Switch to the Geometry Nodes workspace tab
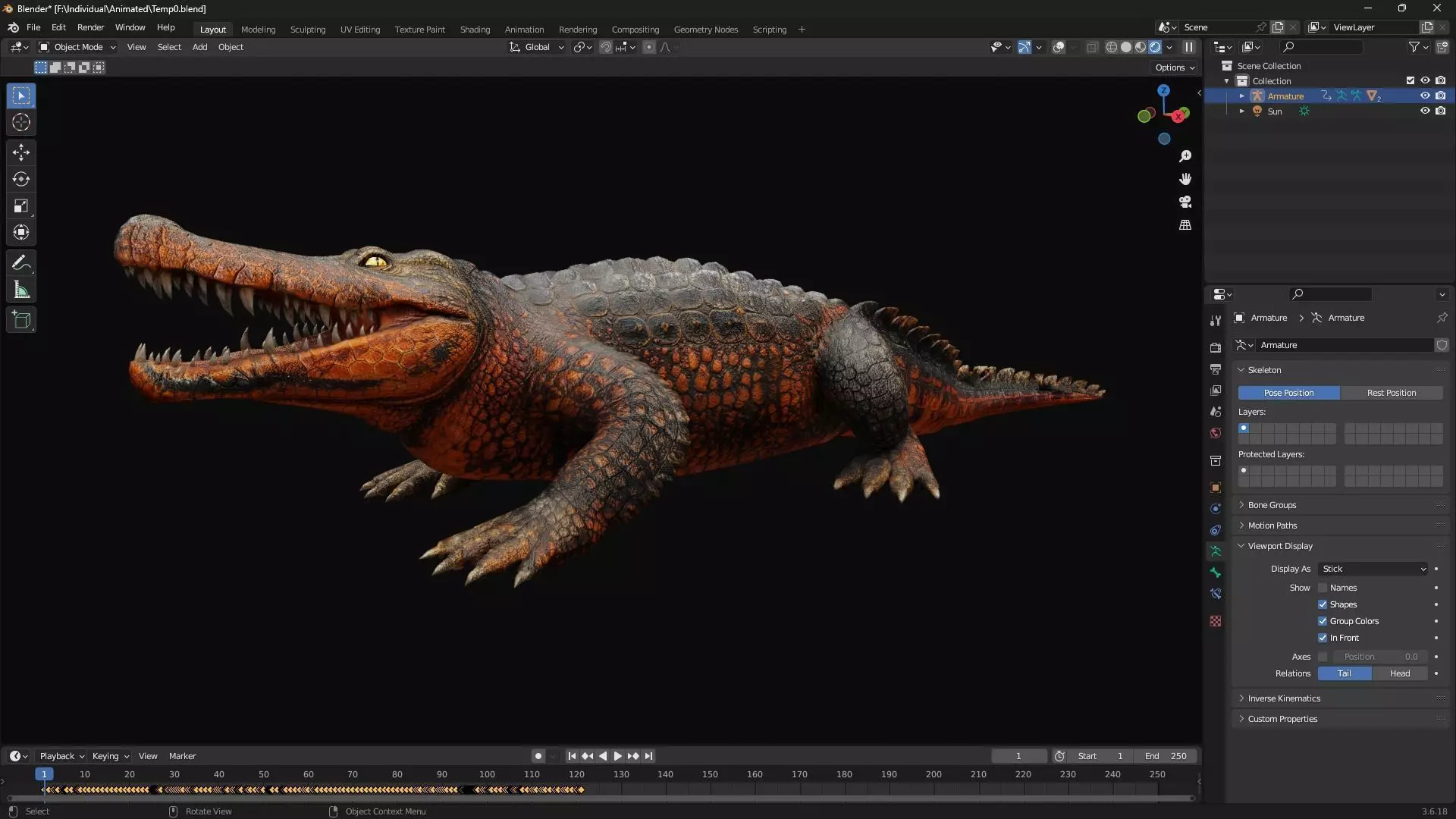The height and width of the screenshot is (819, 1456). point(705,30)
